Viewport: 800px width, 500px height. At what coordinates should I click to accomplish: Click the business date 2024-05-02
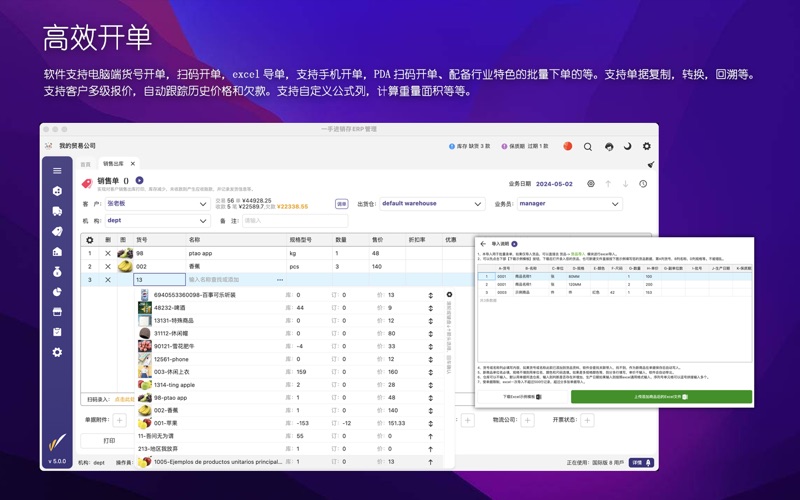coord(553,184)
